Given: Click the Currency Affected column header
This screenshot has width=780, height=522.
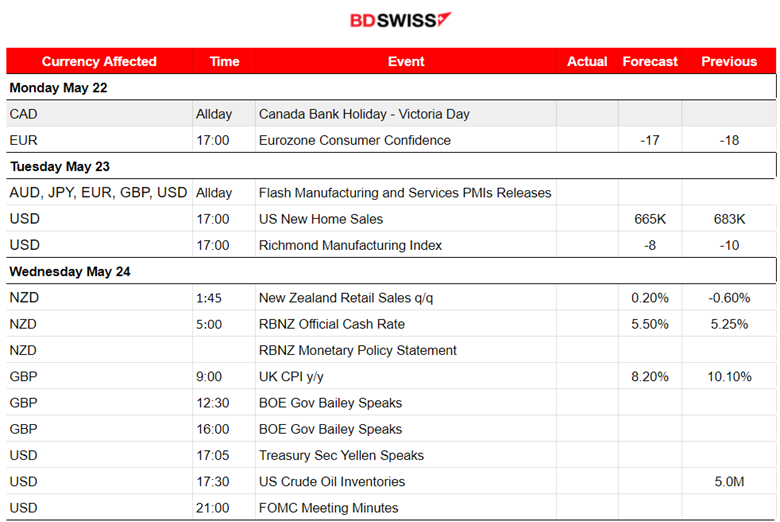Looking at the screenshot, I should tap(99, 61).
